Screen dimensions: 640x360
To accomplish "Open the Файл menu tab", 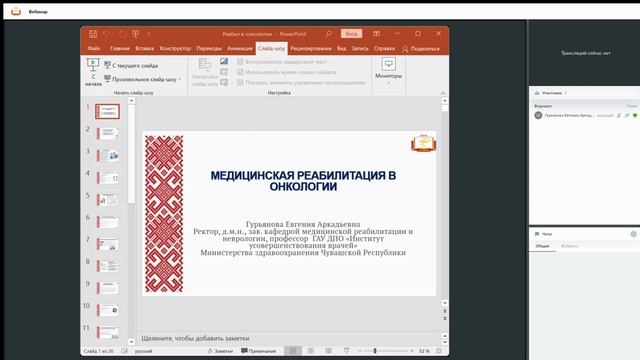I will coord(94,48).
